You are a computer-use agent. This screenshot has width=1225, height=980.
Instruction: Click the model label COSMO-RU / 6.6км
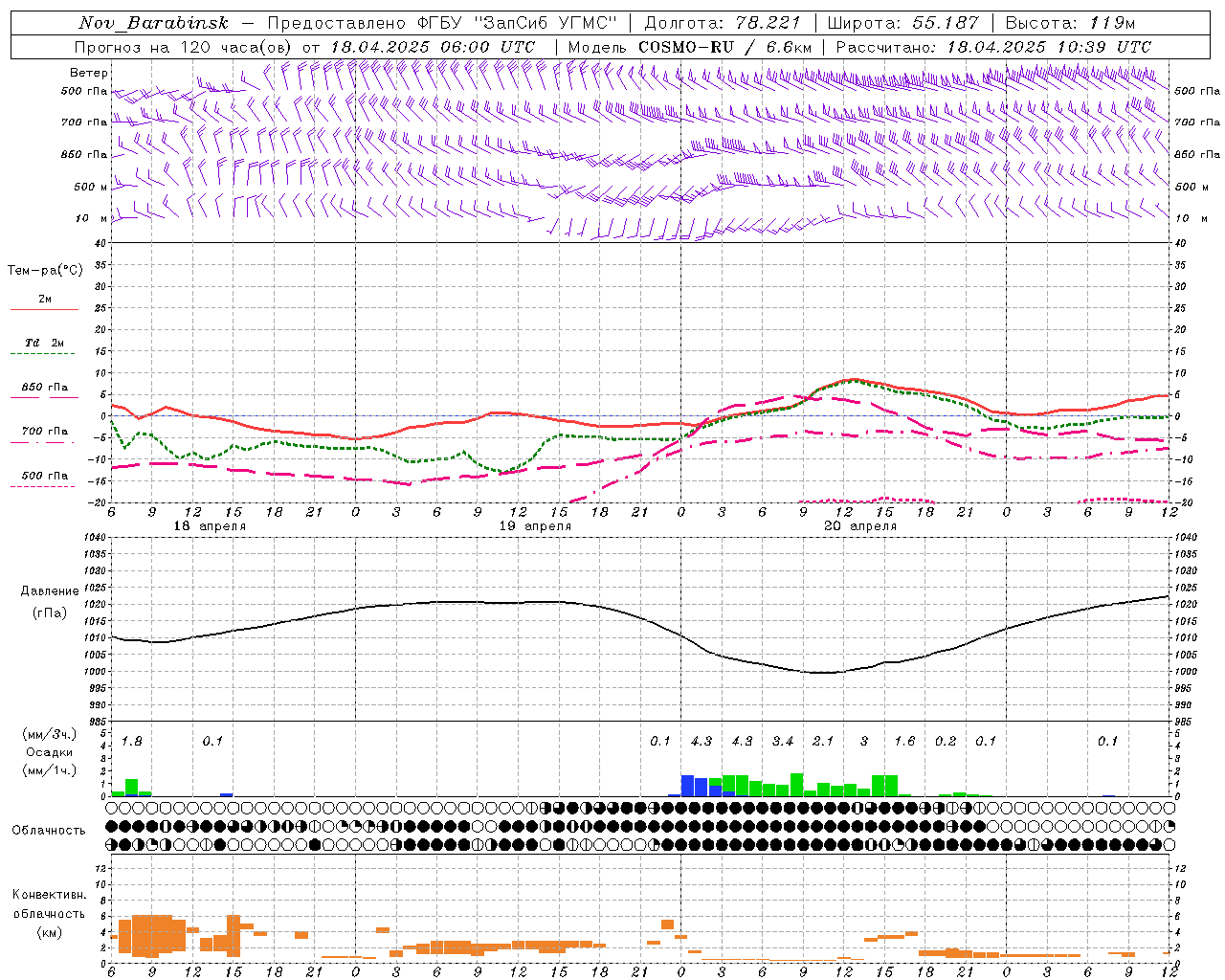pos(724,47)
